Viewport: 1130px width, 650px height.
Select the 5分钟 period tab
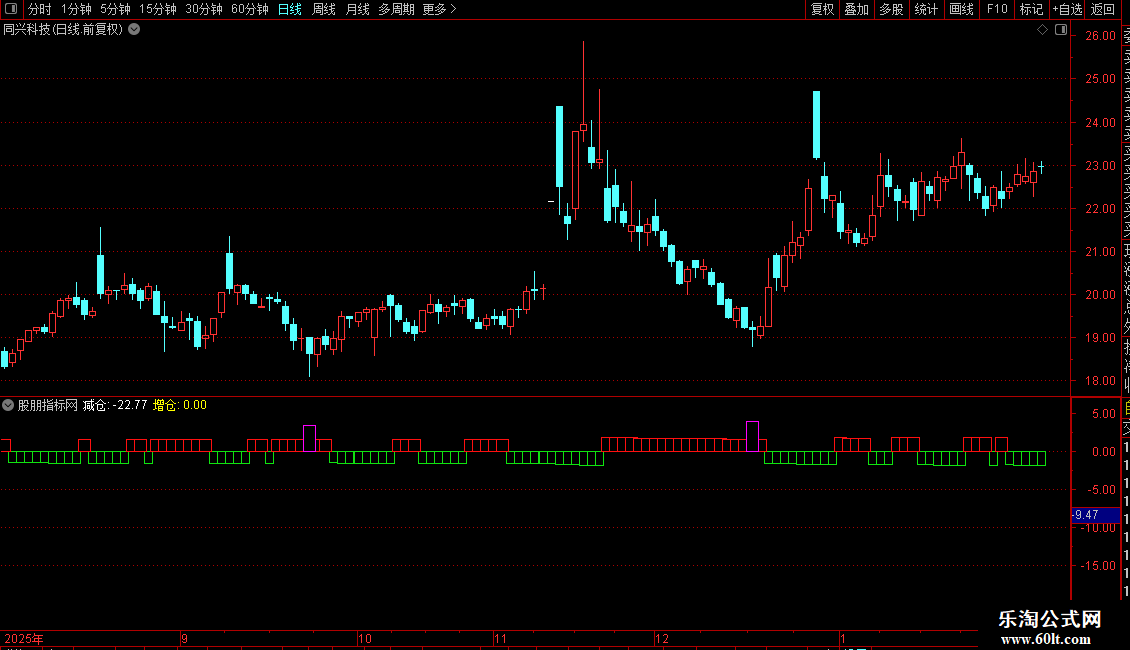pos(115,9)
